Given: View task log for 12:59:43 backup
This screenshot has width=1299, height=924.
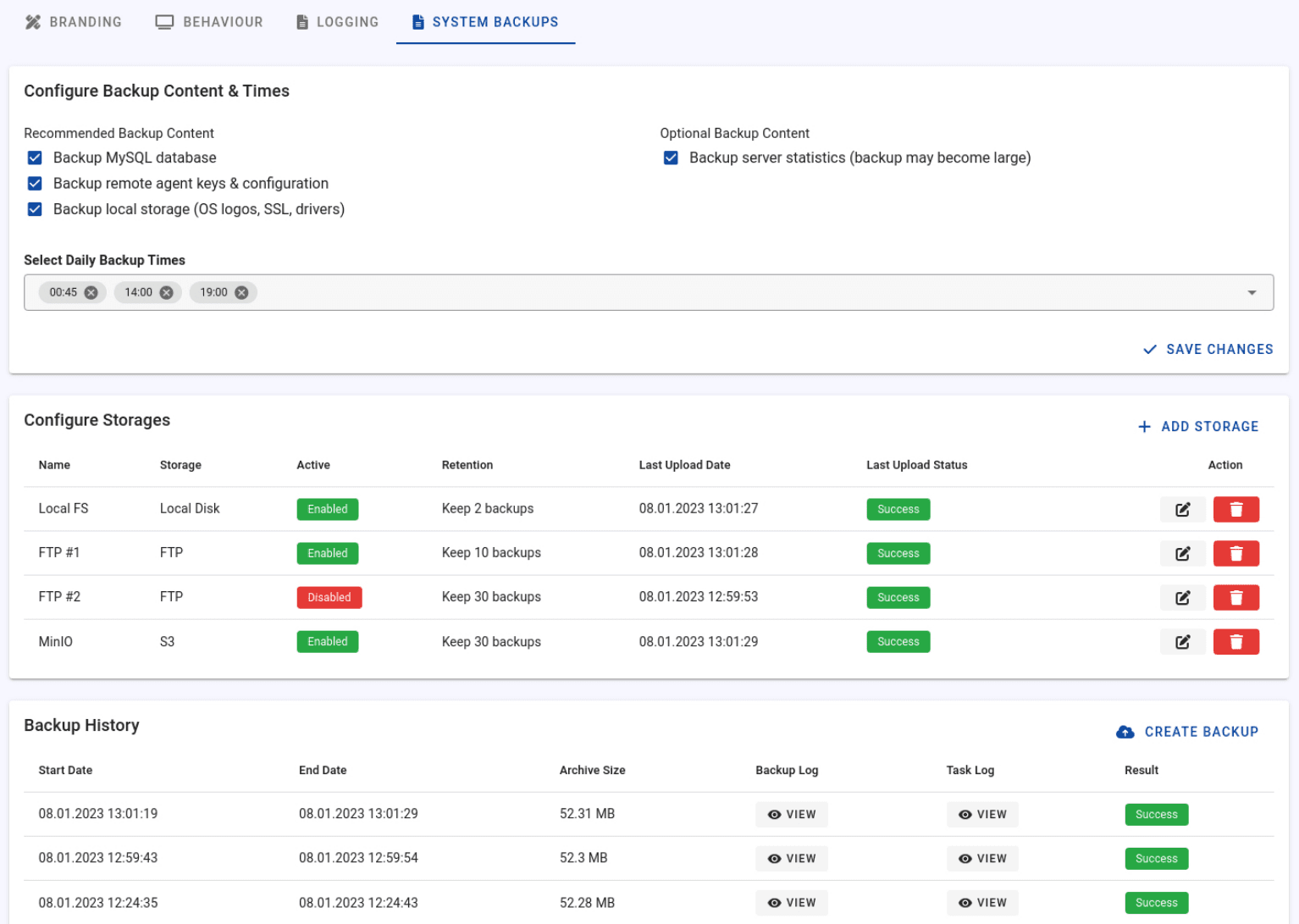Looking at the screenshot, I should click(982, 859).
